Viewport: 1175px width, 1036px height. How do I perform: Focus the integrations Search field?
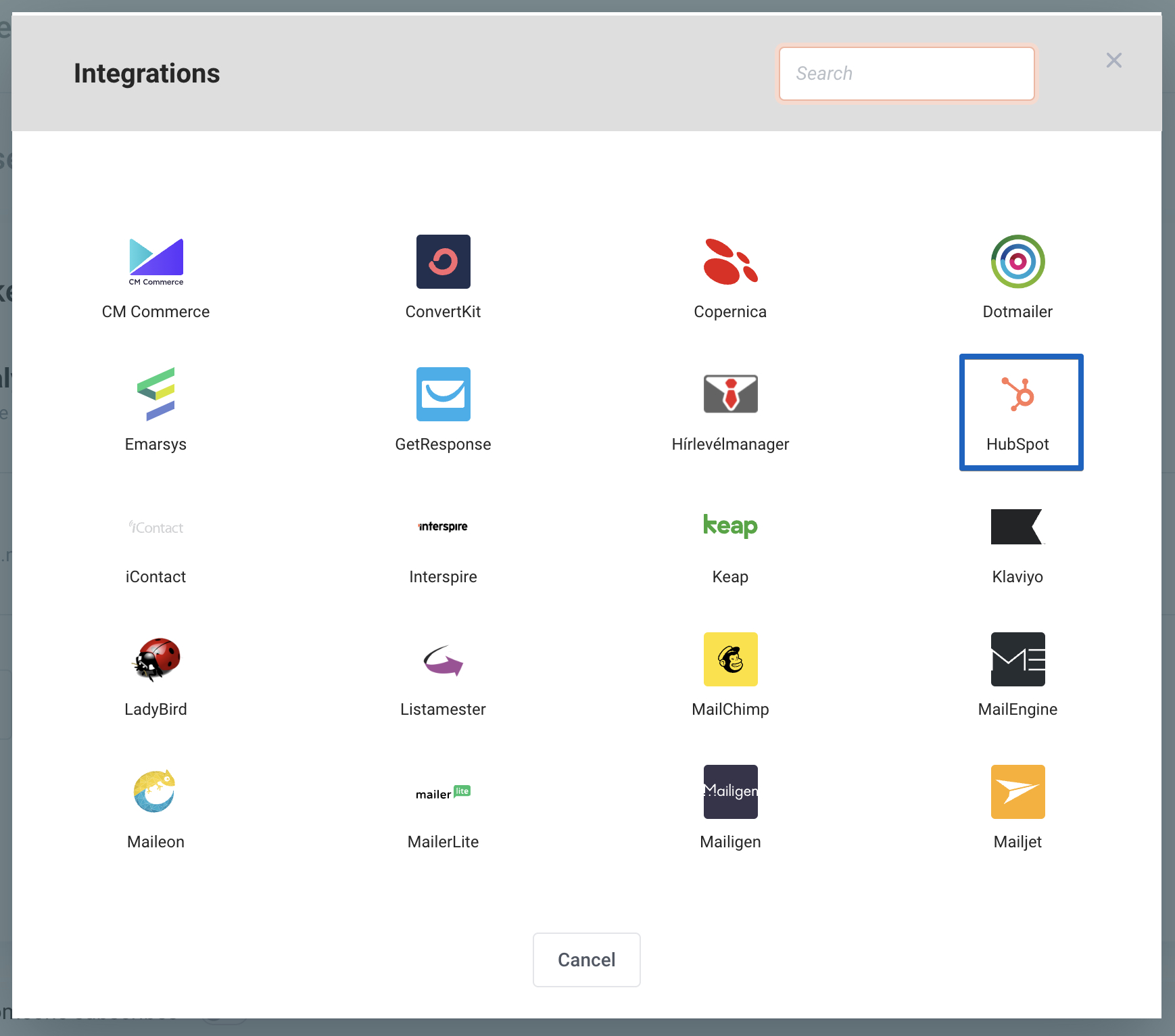(x=907, y=73)
